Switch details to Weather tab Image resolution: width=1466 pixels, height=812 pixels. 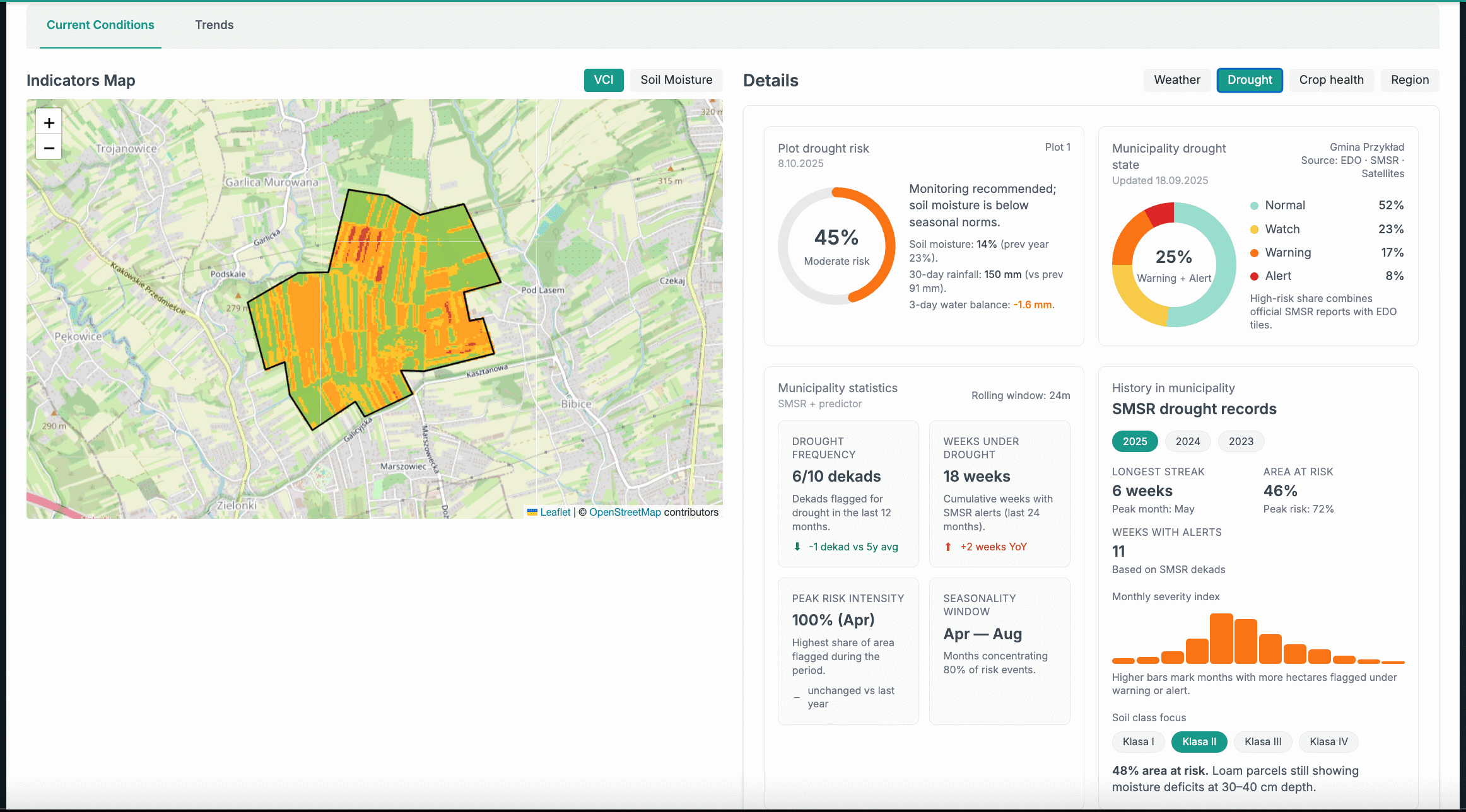pyautogui.click(x=1176, y=80)
